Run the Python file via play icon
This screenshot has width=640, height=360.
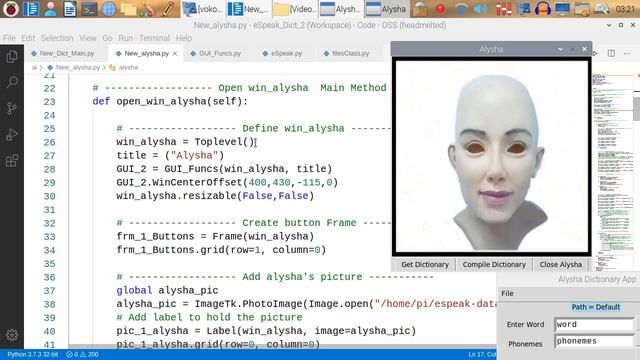tap(595, 53)
